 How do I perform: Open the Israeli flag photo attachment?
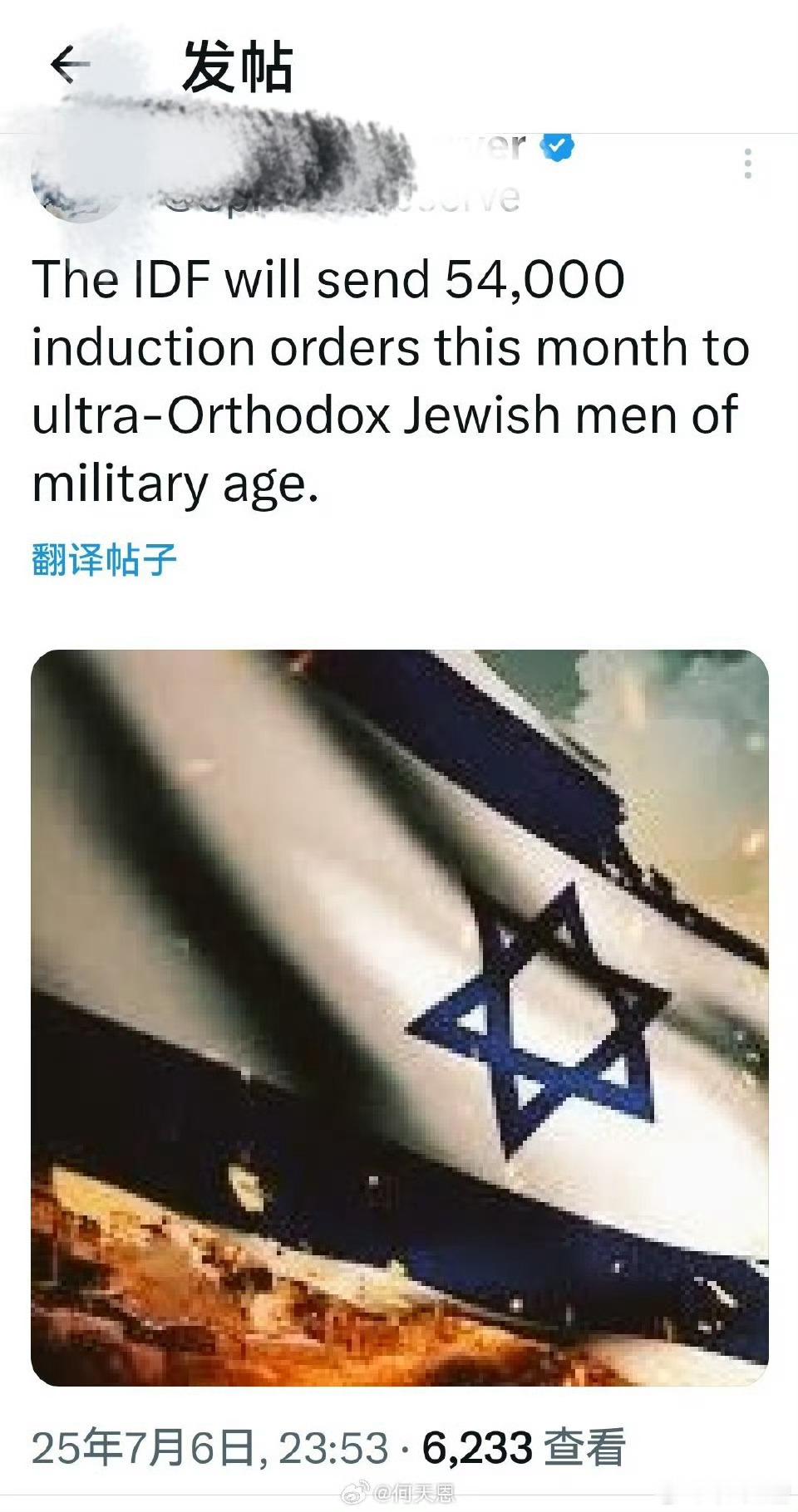click(400, 1019)
